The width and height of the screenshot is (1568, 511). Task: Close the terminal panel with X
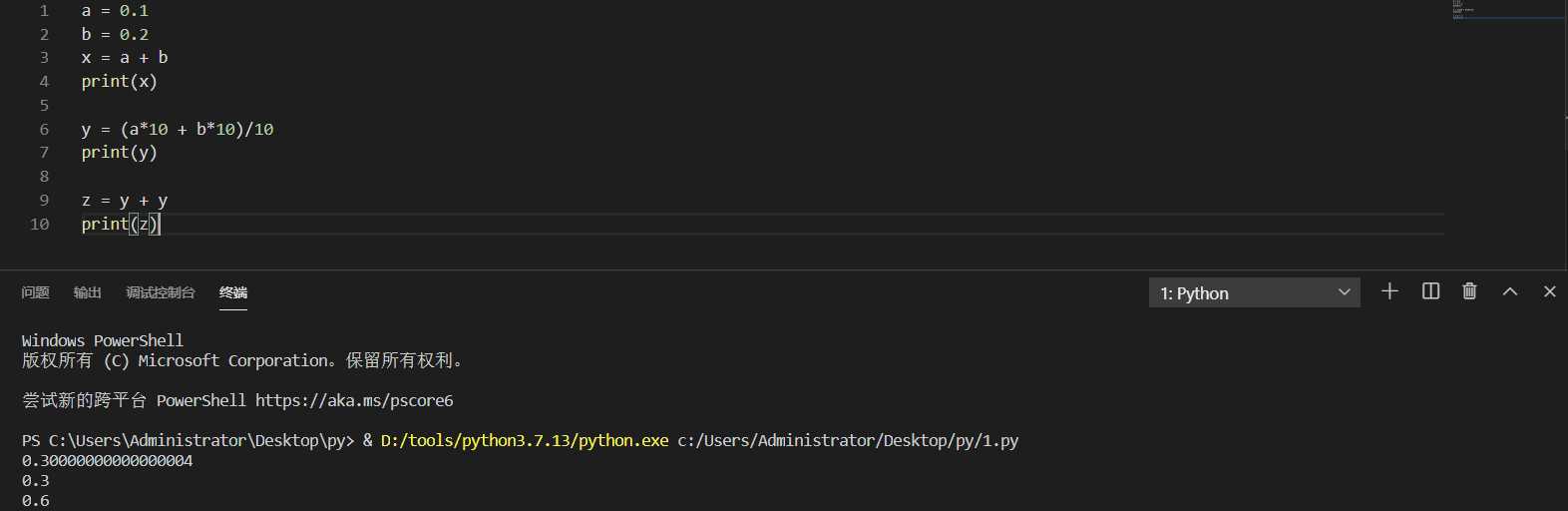click(1549, 291)
